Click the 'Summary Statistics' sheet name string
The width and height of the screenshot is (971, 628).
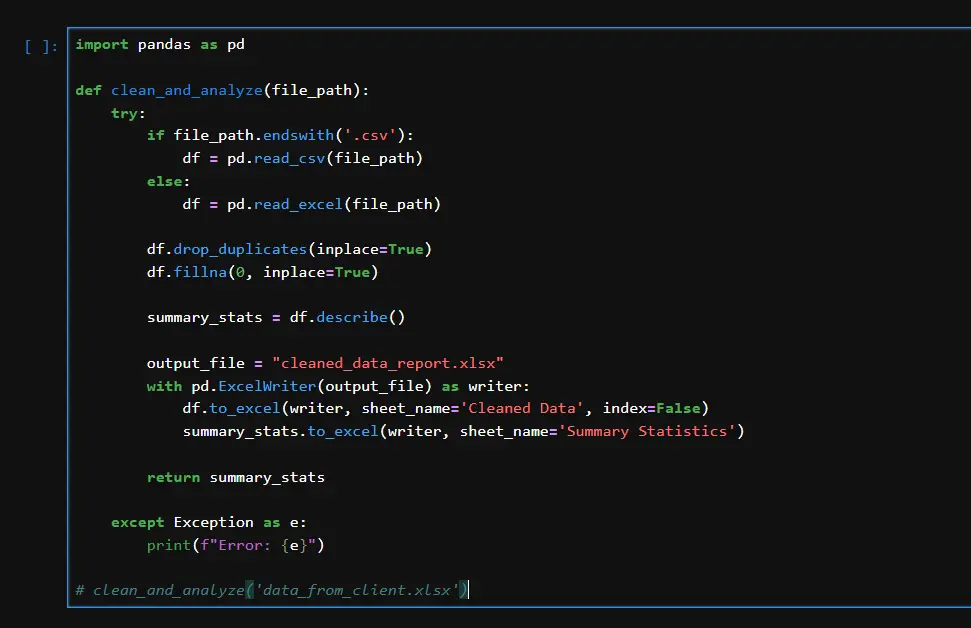tap(650, 430)
